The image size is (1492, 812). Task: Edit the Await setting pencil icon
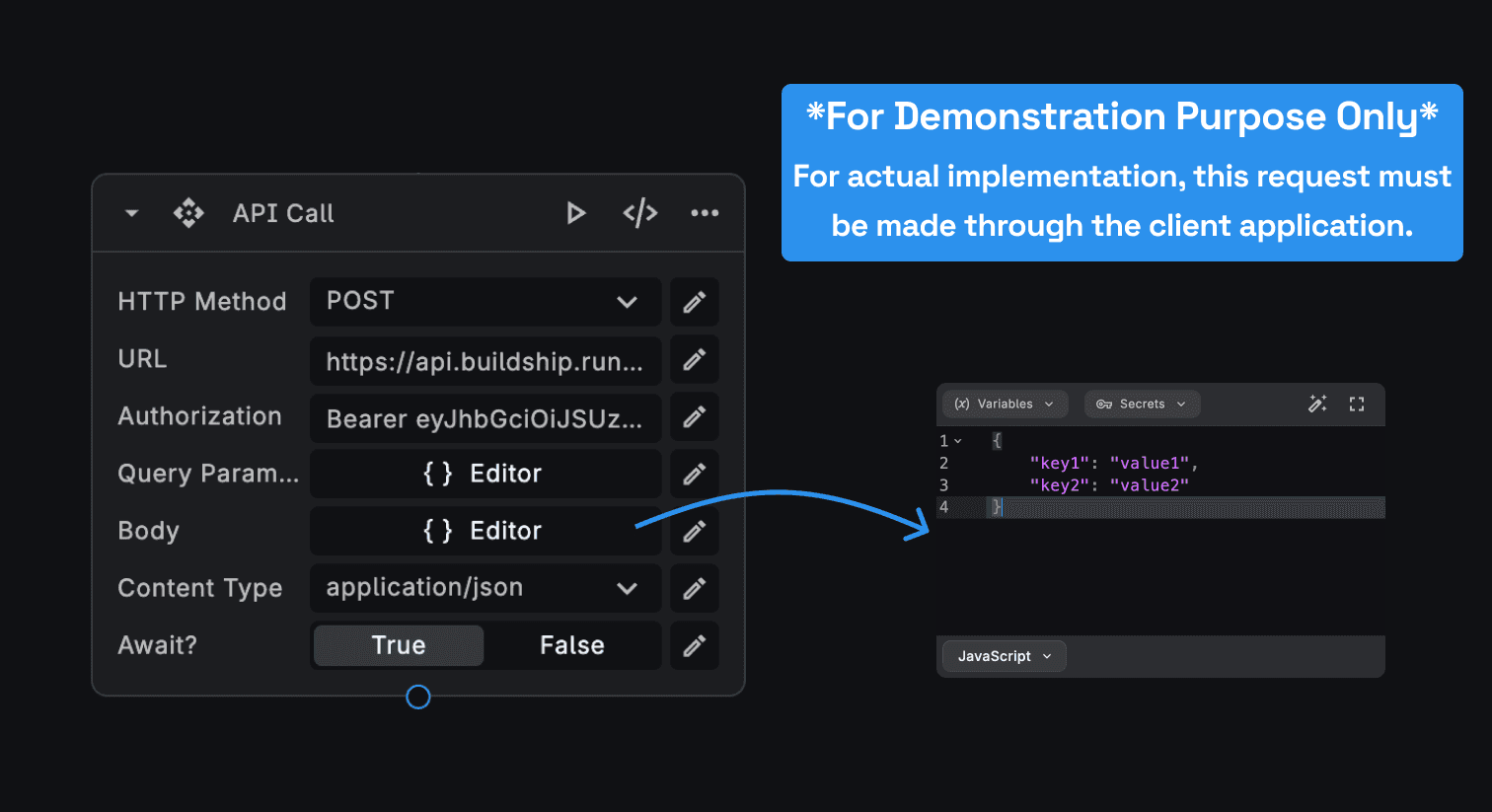[694, 645]
